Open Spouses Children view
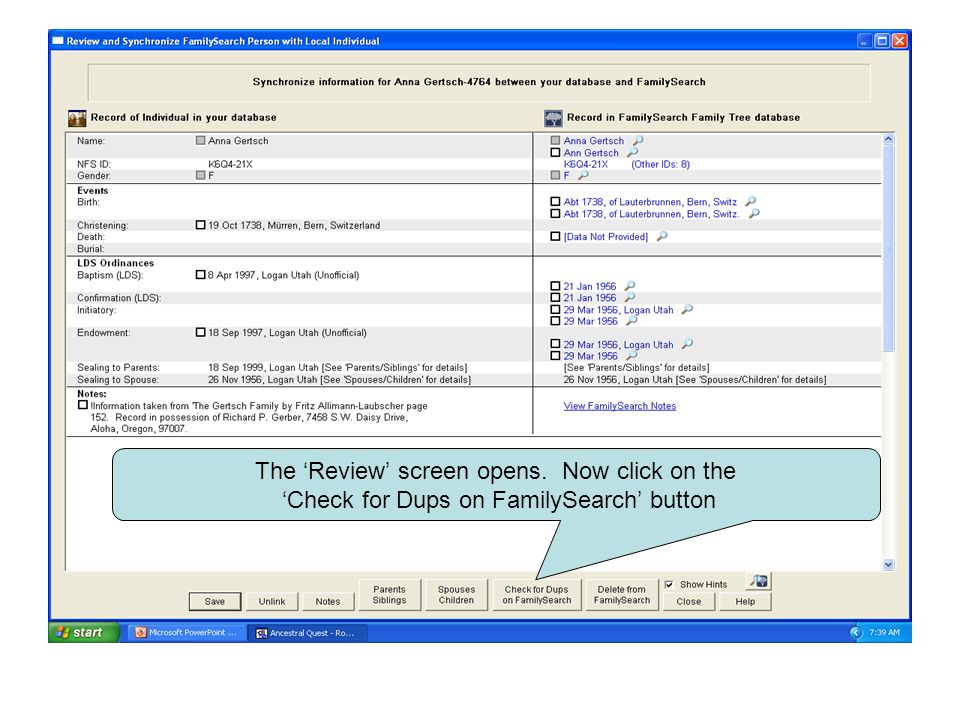960x720 pixels. click(456, 594)
